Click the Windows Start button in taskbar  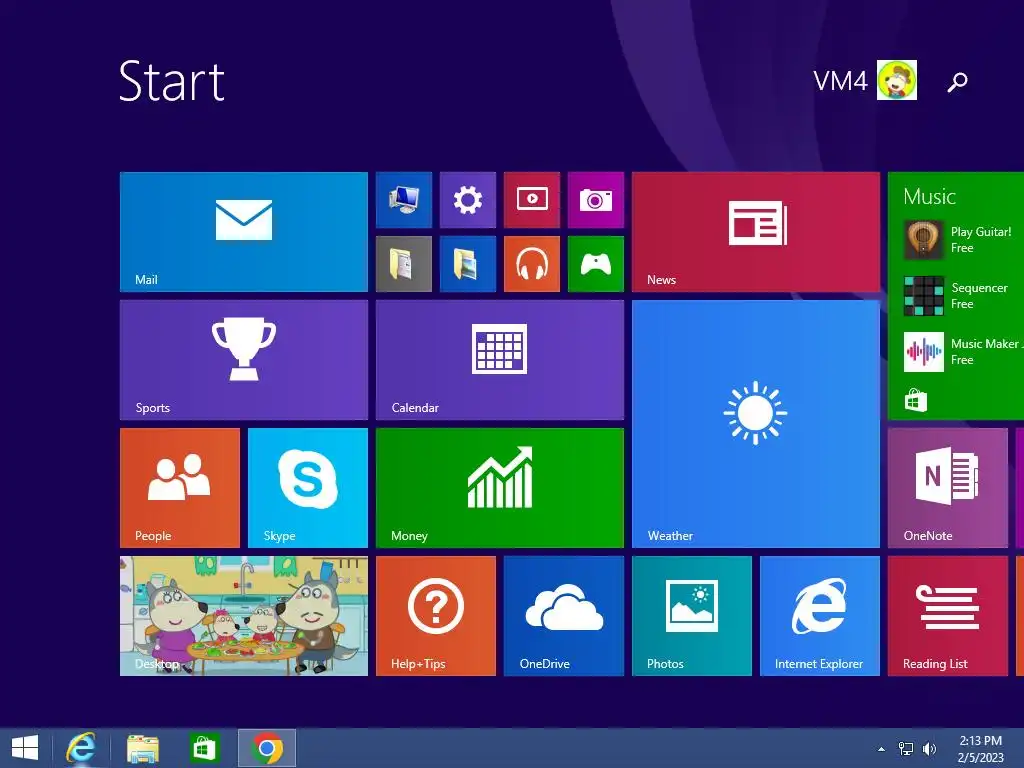point(25,748)
